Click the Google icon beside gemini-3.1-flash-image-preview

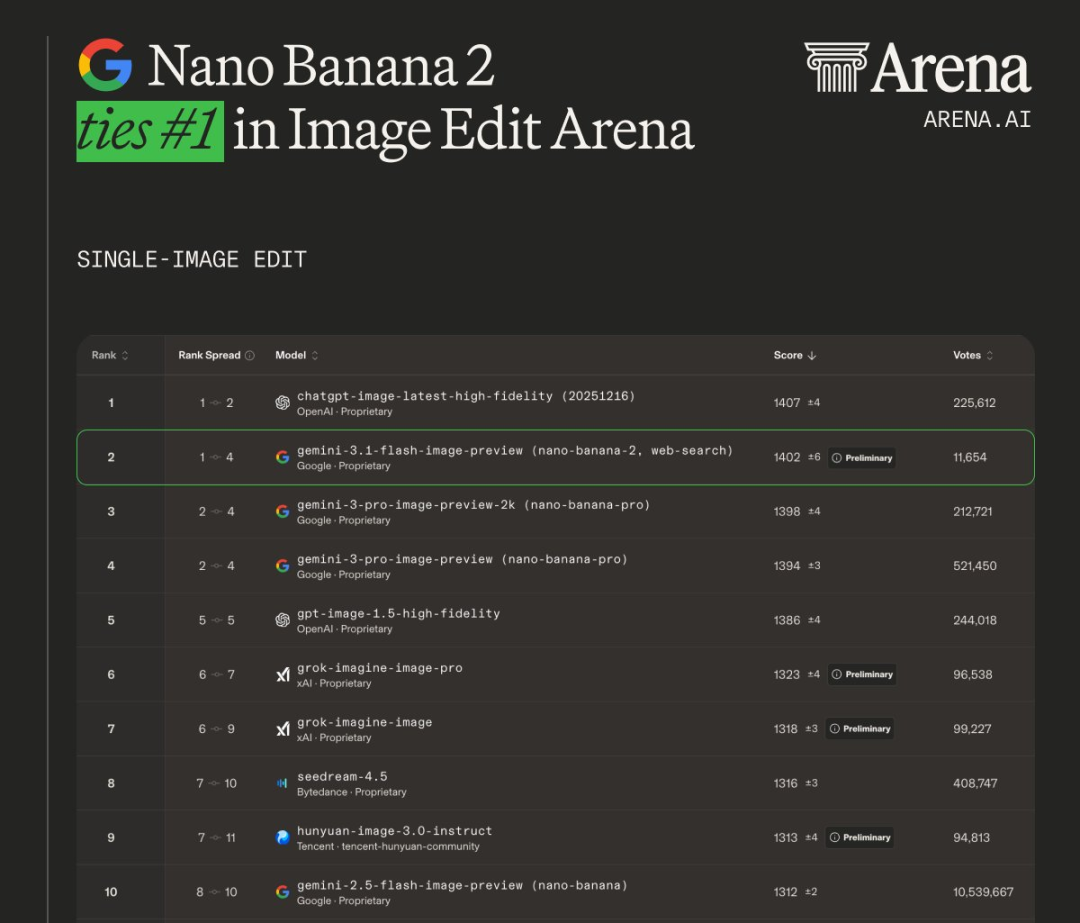click(x=283, y=457)
